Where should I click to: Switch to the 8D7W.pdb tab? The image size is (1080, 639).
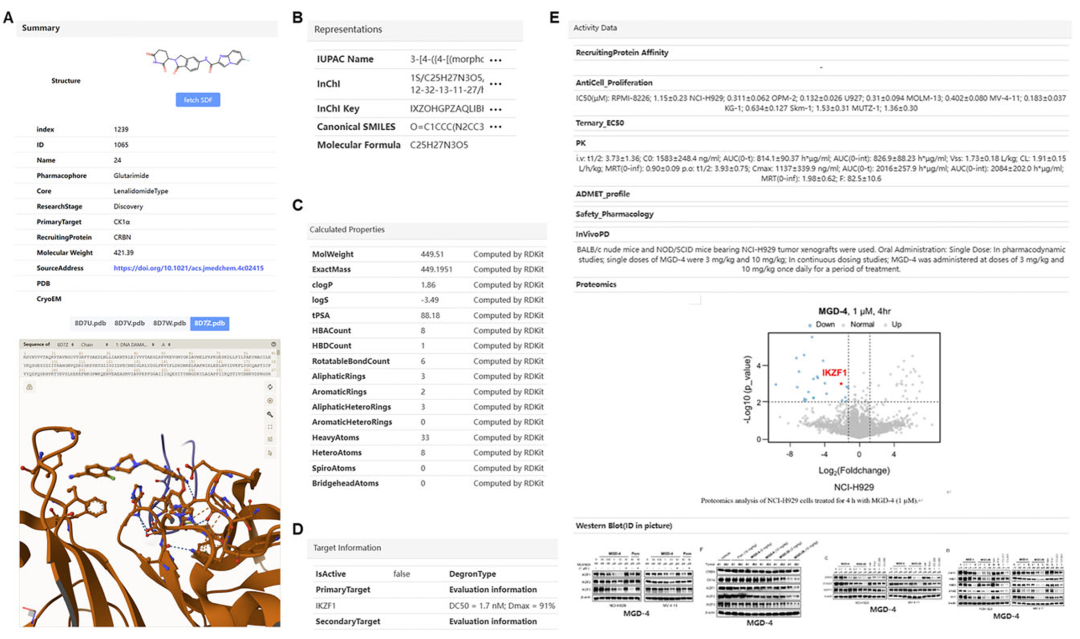(169, 323)
